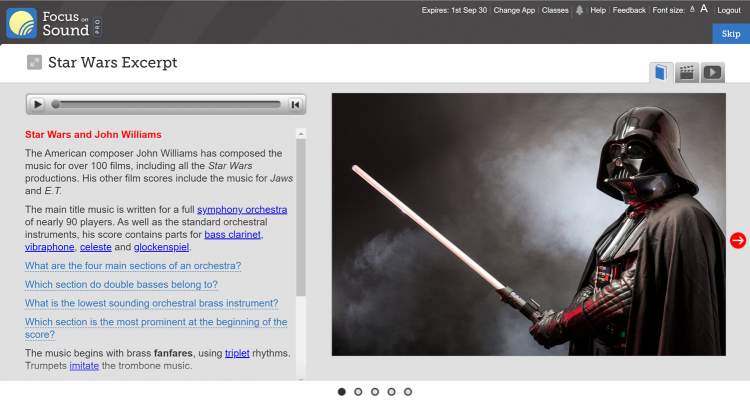Click the Star Wars and John Williams heading
This screenshot has height=411, width=750.
[x=93, y=134]
